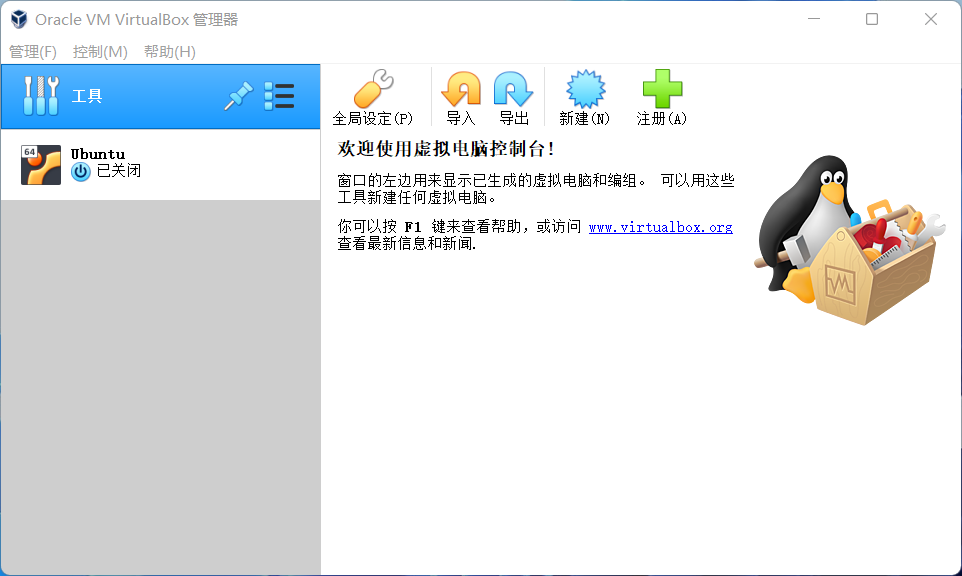Click the 导出 export appliance icon
This screenshot has height=576, width=962.
pos(513,90)
